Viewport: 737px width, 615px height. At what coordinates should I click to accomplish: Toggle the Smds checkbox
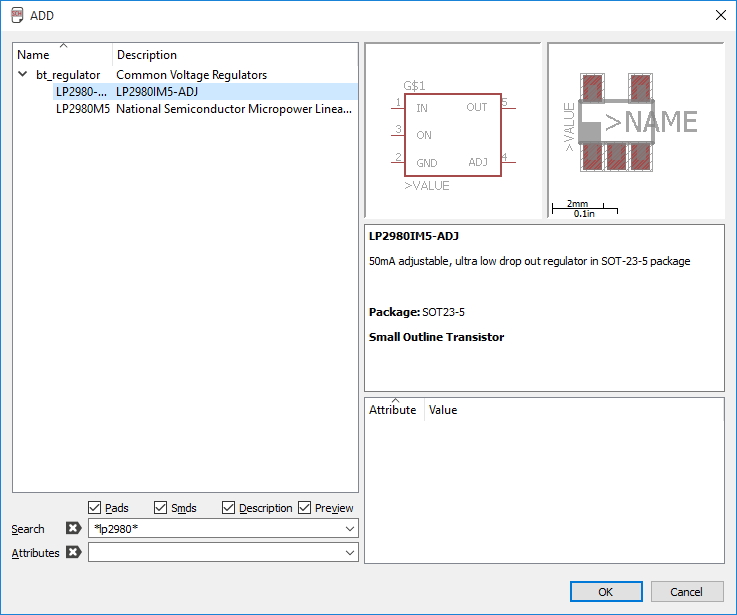tap(160, 507)
